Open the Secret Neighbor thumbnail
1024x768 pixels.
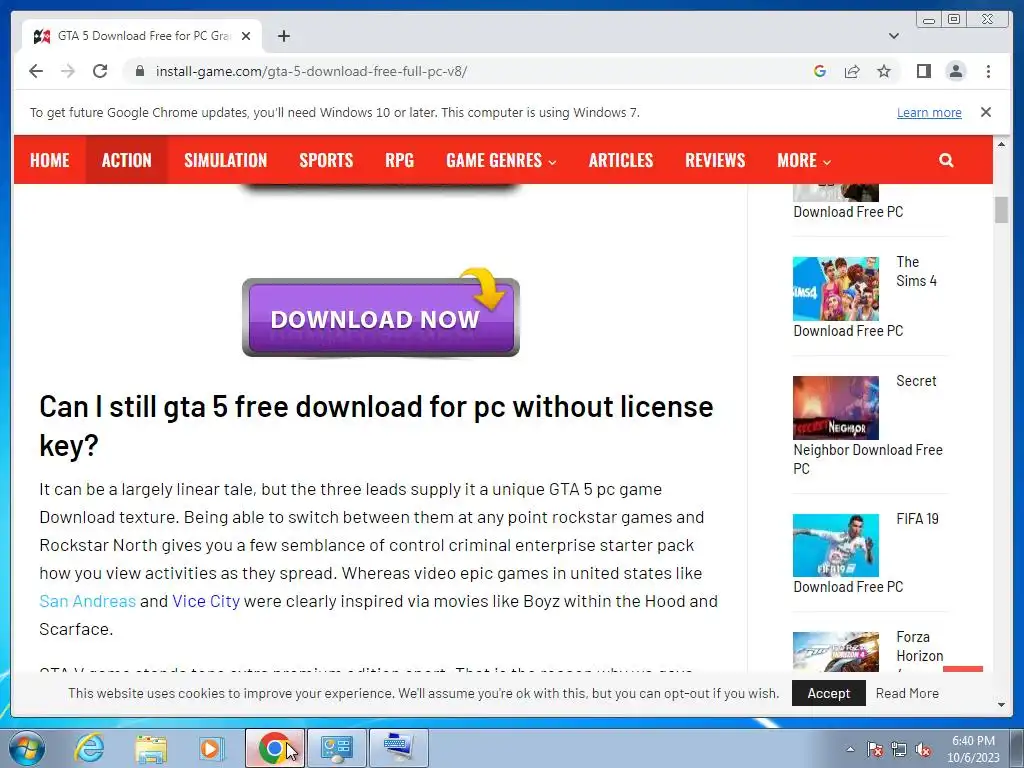pos(836,408)
